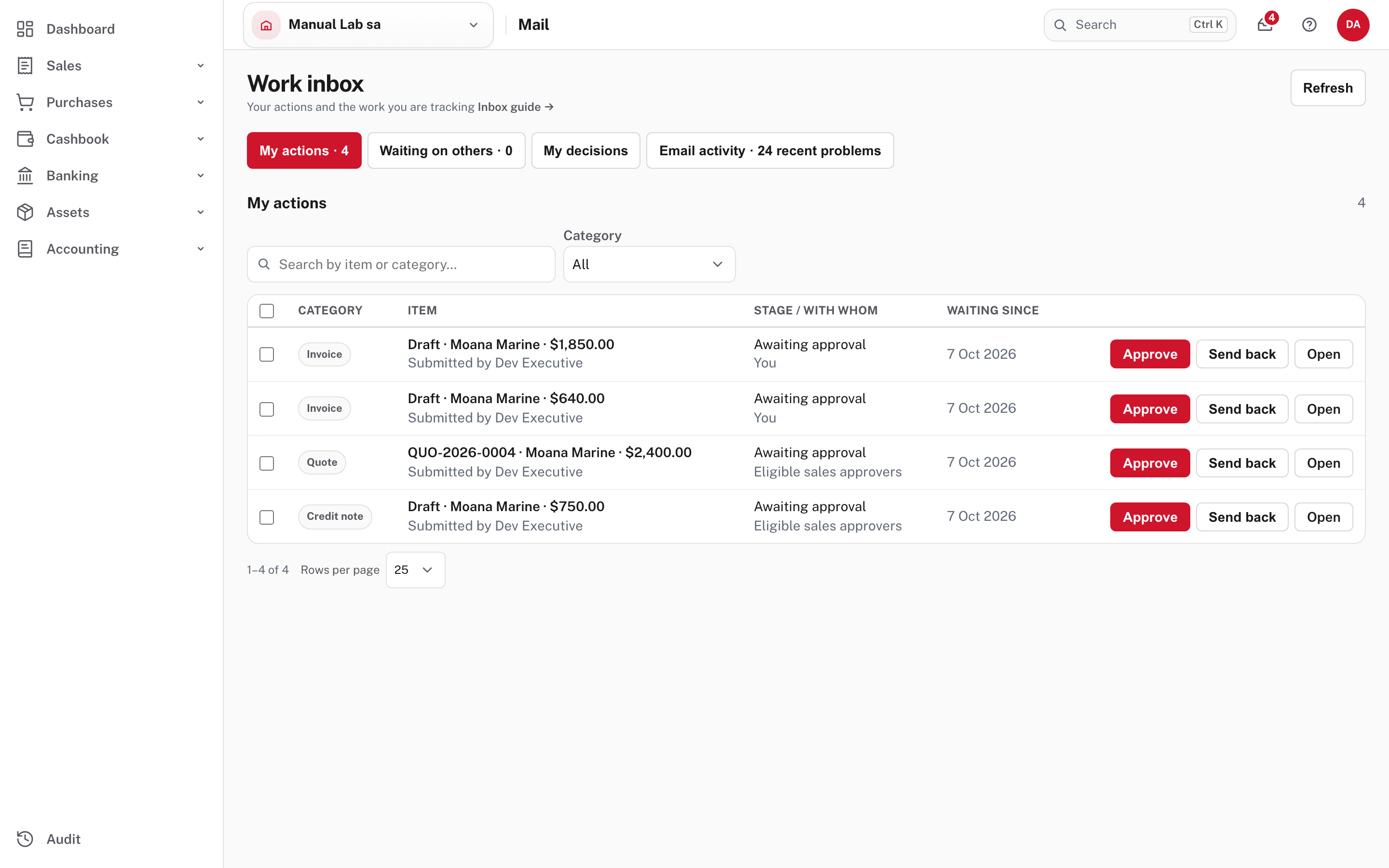The image size is (1389, 868).
Task: Switch to the My actions tab
Action: (x=304, y=150)
